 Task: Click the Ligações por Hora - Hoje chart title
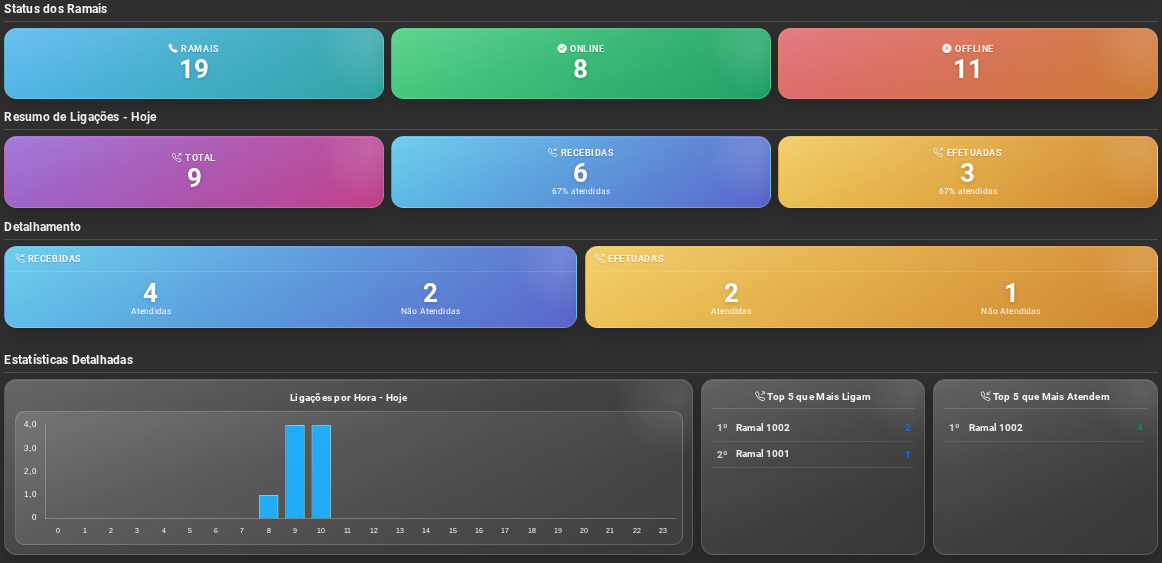[x=348, y=398]
